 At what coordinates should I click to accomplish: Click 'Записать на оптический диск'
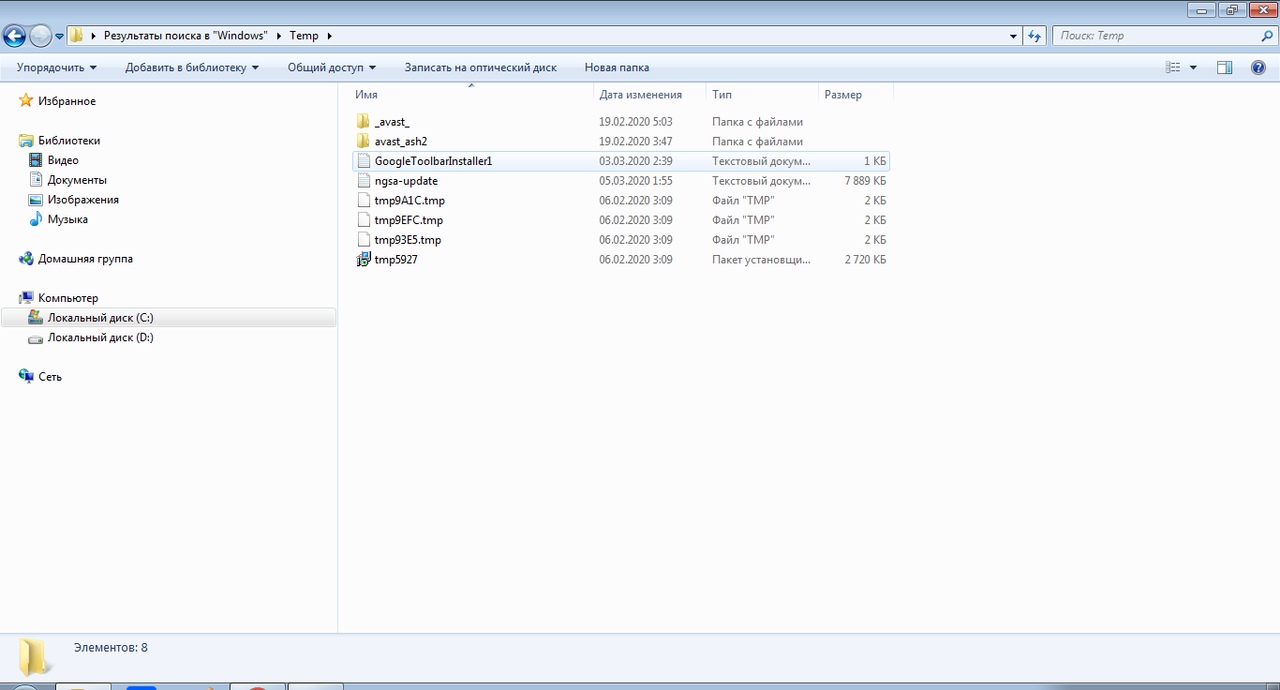click(480, 67)
